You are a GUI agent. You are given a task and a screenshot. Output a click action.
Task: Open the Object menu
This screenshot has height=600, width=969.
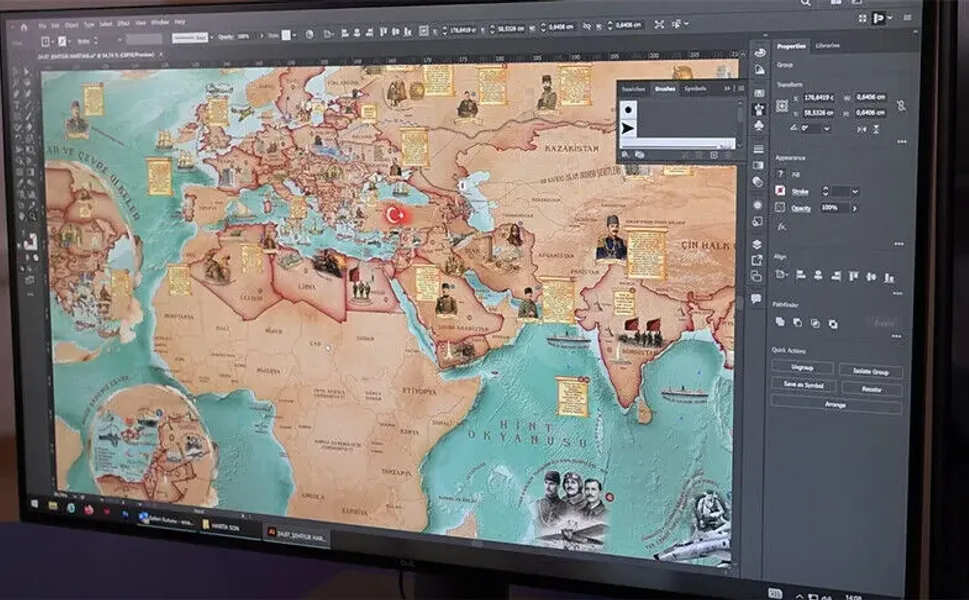[x=72, y=25]
